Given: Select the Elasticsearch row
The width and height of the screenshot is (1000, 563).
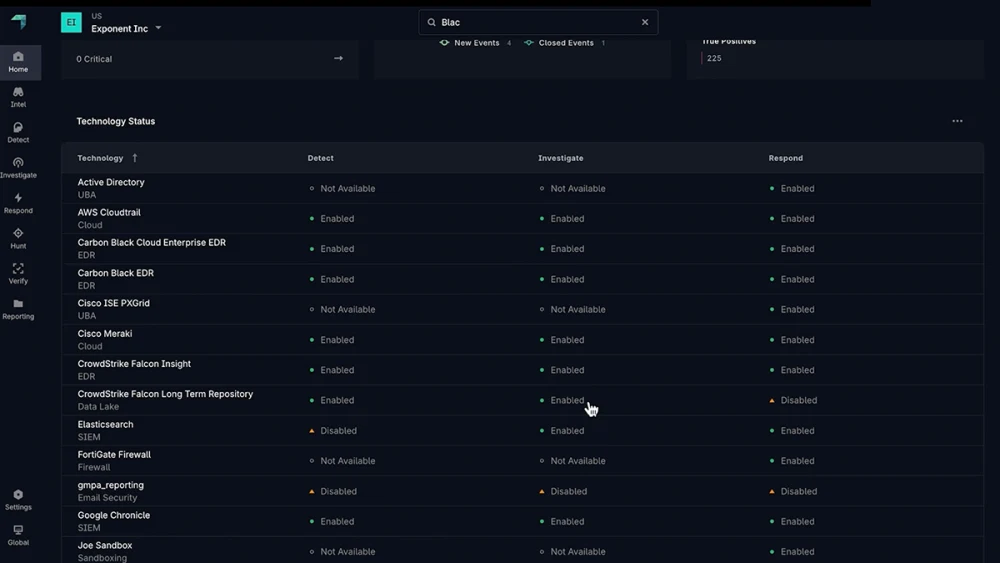Looking at the screenshot, I should tap(522, 430).
